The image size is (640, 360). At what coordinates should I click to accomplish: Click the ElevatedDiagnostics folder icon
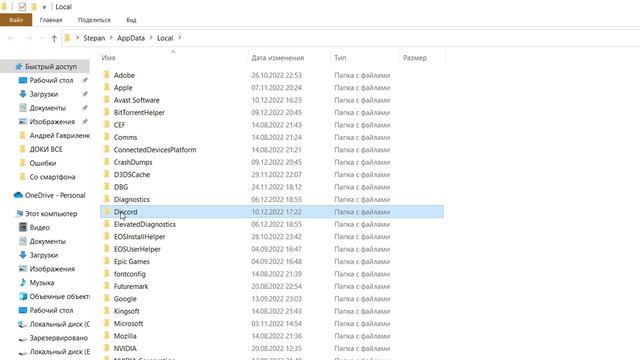pyautogui.click(x=107, y=224)
